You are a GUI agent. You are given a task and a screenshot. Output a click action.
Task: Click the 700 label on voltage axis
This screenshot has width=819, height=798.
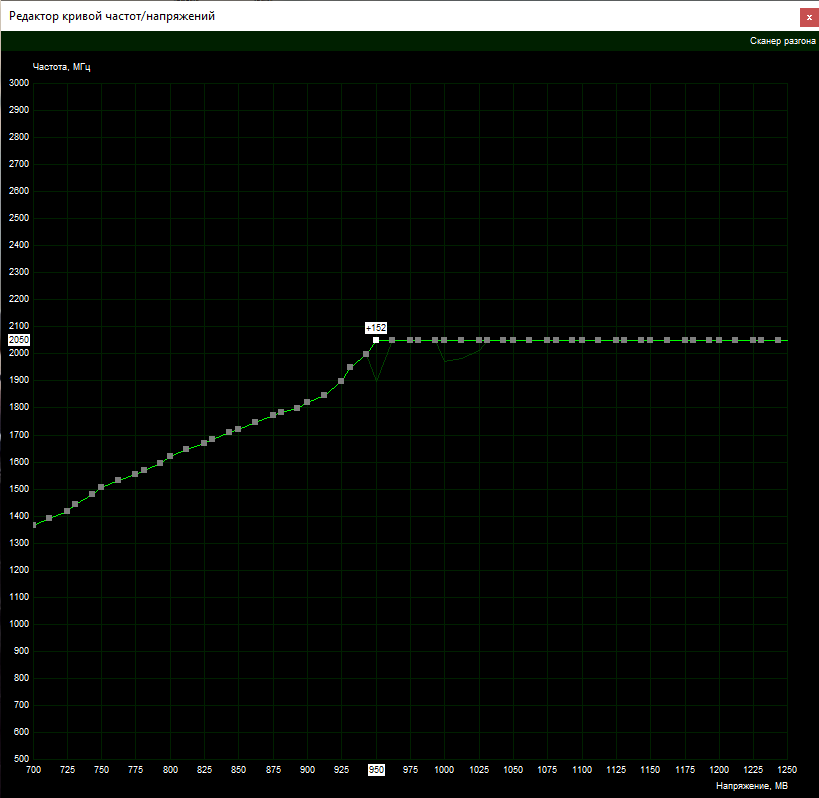[x=33, y=770]
